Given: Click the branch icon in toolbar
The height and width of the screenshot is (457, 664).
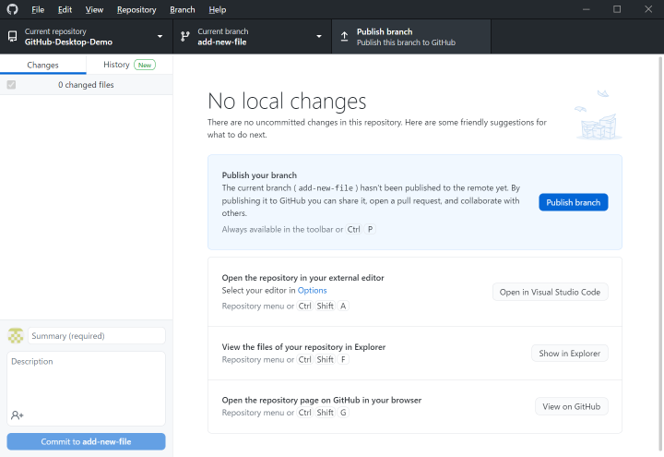Looking at the screenshot, I should [185, 37].
